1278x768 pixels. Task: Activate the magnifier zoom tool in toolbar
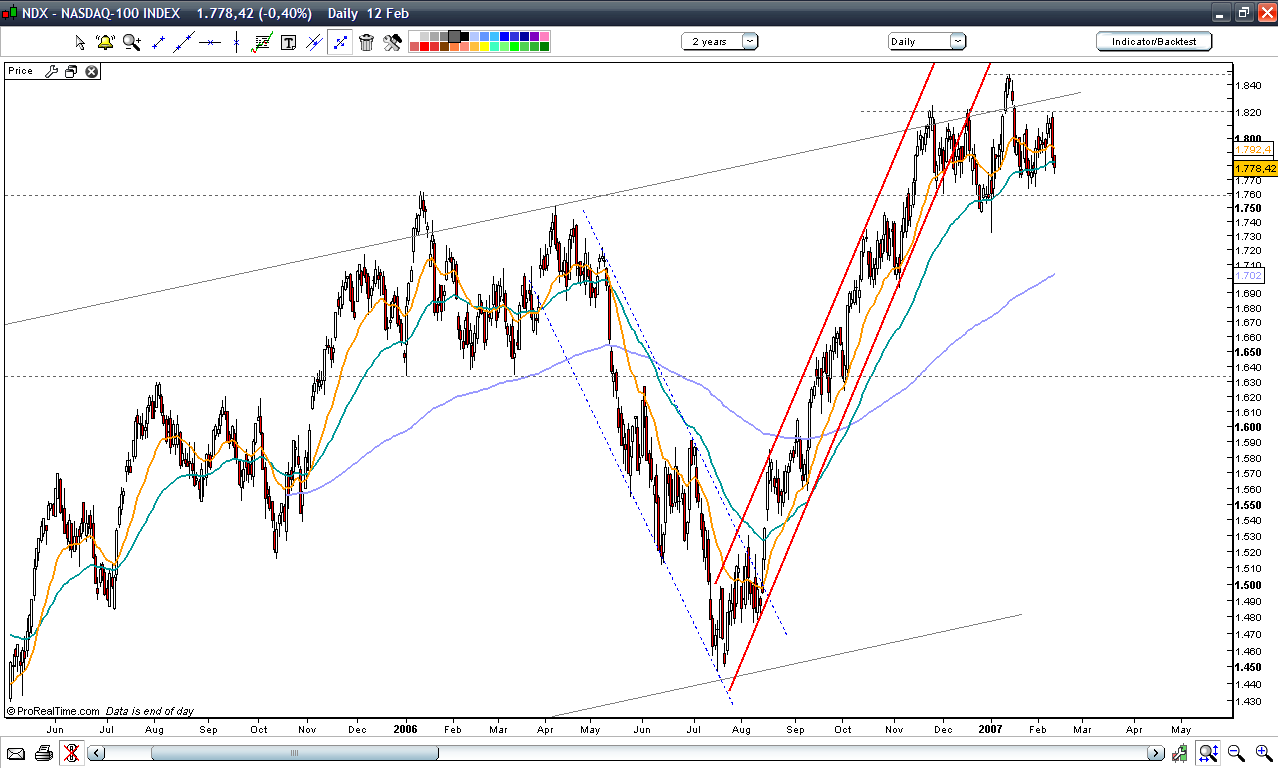pos(132,42)
